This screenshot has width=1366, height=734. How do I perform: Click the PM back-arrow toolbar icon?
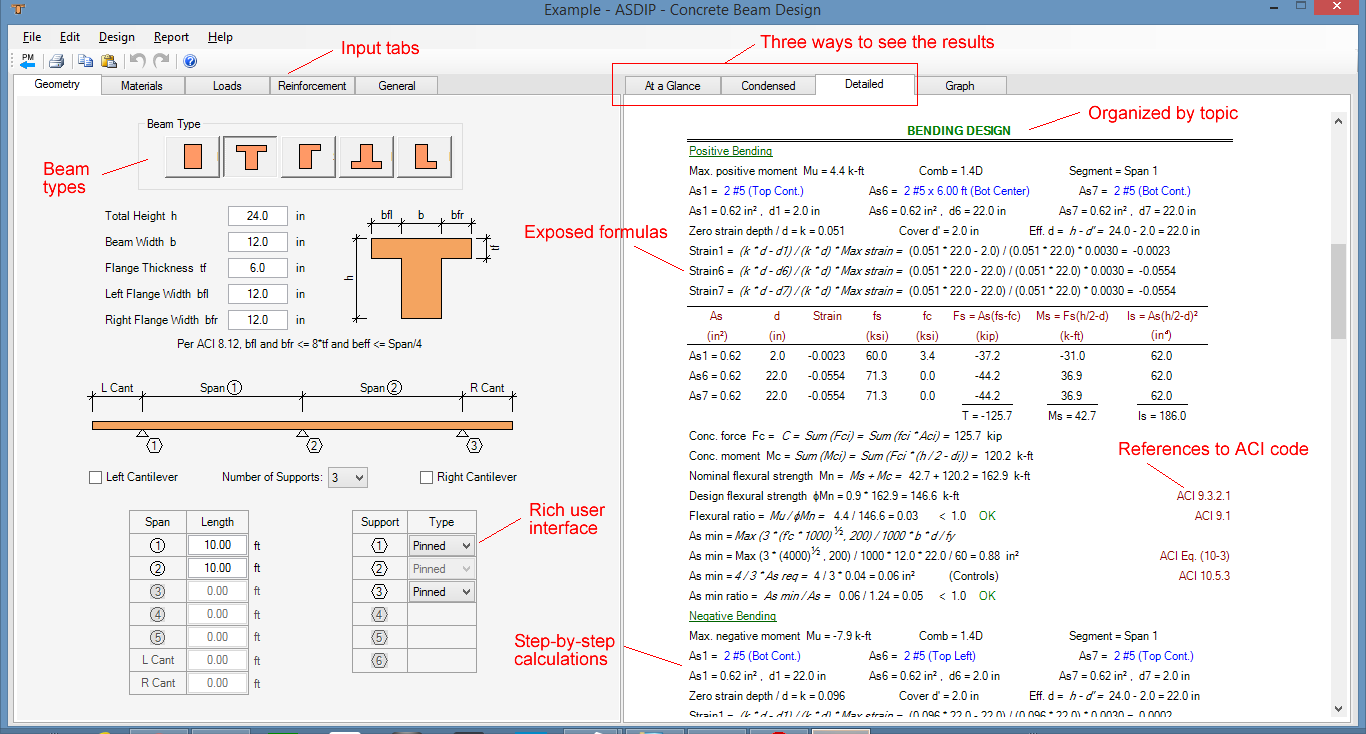point(27,61)
